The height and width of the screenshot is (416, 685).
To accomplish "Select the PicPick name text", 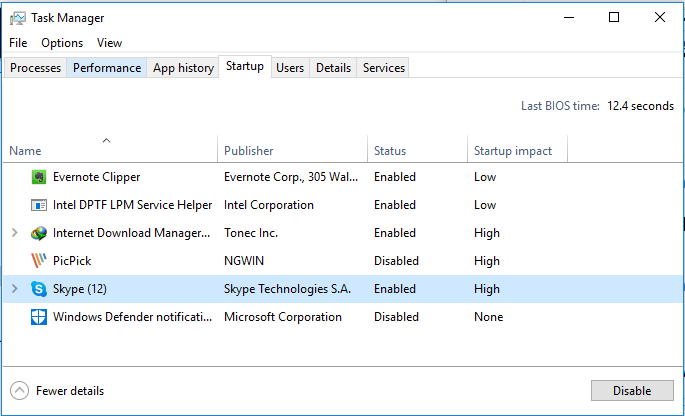I will tap(72, 261).
